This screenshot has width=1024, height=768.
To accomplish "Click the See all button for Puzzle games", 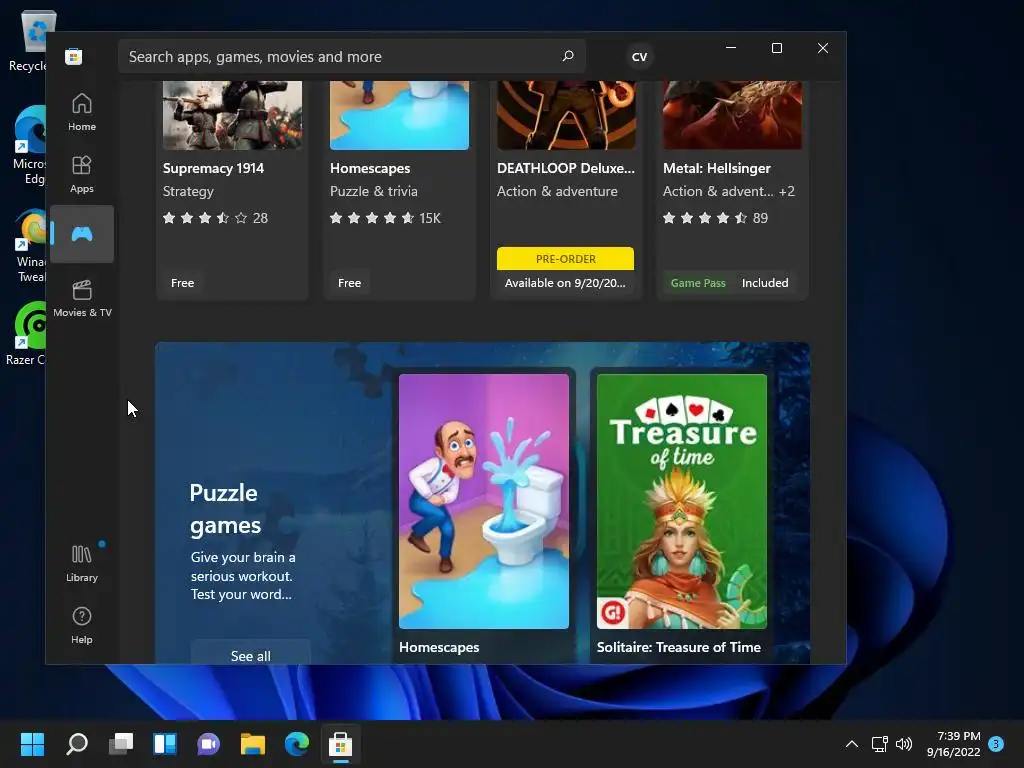I will click(251, 655).
